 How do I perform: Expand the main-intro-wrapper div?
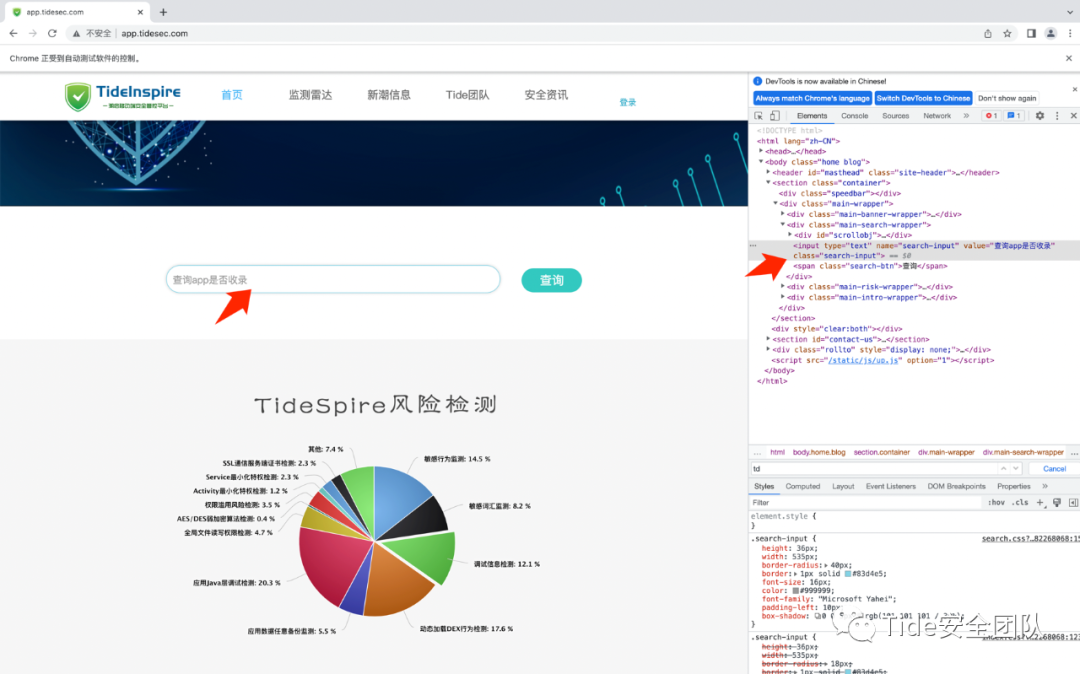(783, 297)
